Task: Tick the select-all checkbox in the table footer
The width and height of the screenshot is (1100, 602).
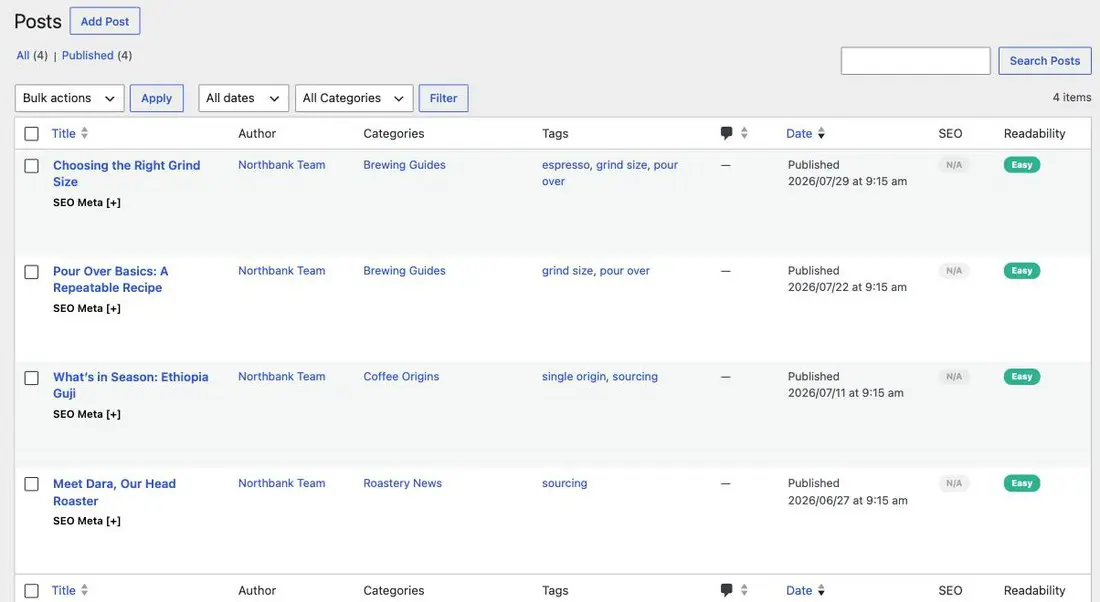Action: 32,591
